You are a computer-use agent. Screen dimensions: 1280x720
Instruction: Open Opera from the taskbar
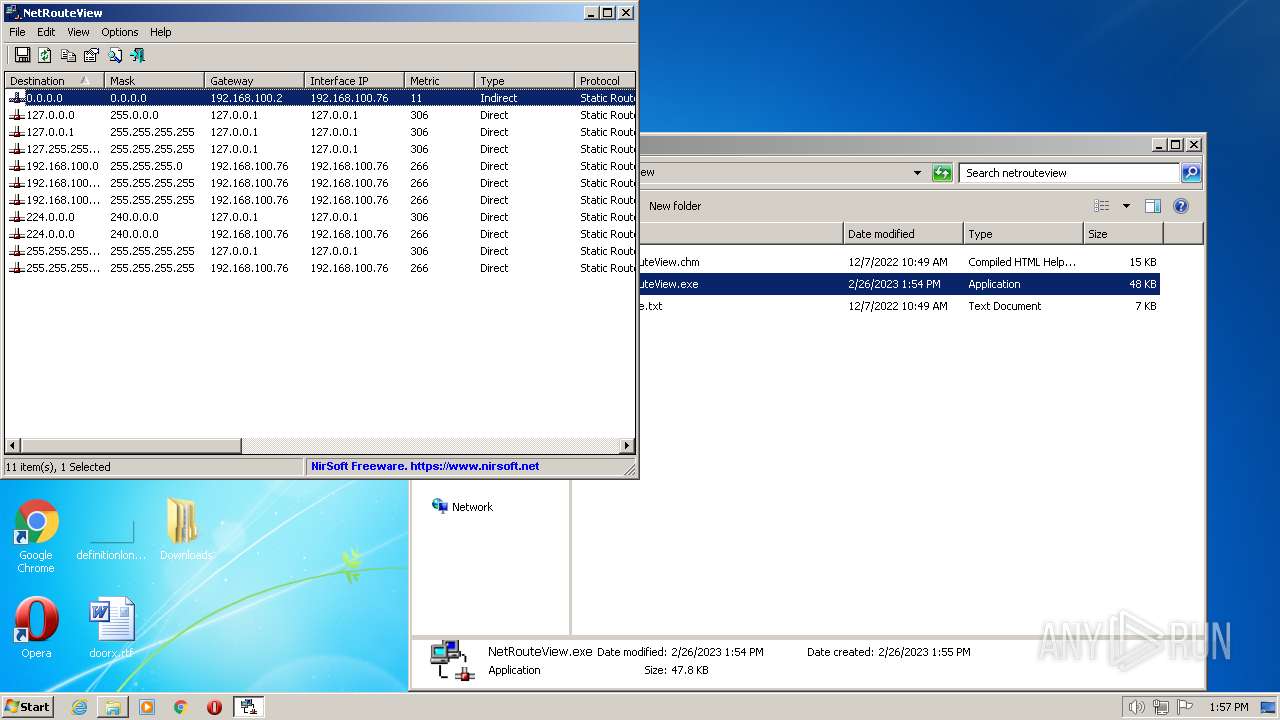(x=214, y=707)
